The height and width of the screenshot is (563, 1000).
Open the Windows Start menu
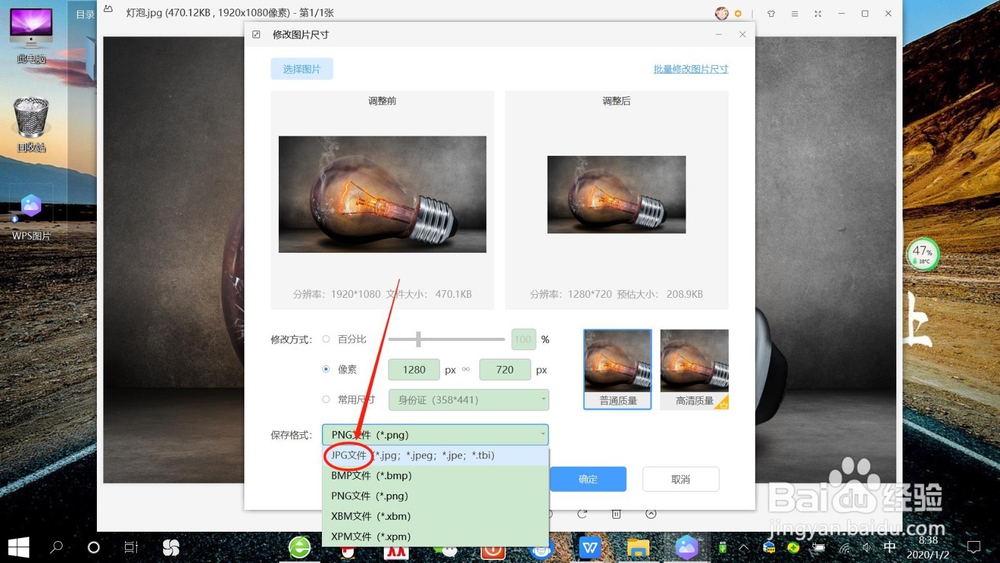tap(18, 547)
